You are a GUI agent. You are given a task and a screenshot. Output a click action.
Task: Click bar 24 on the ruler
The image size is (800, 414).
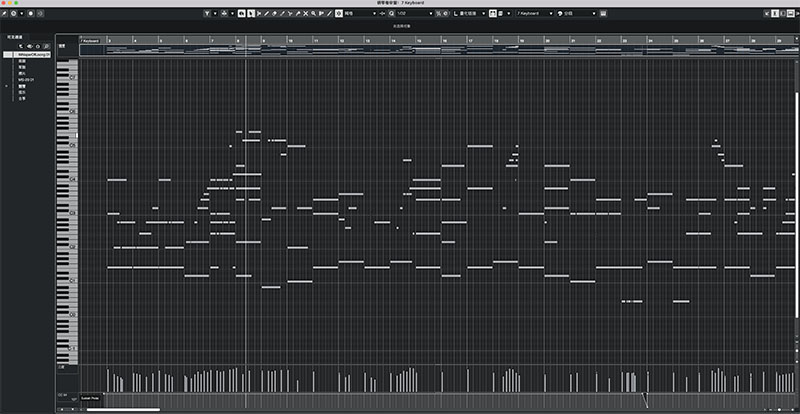651,40
